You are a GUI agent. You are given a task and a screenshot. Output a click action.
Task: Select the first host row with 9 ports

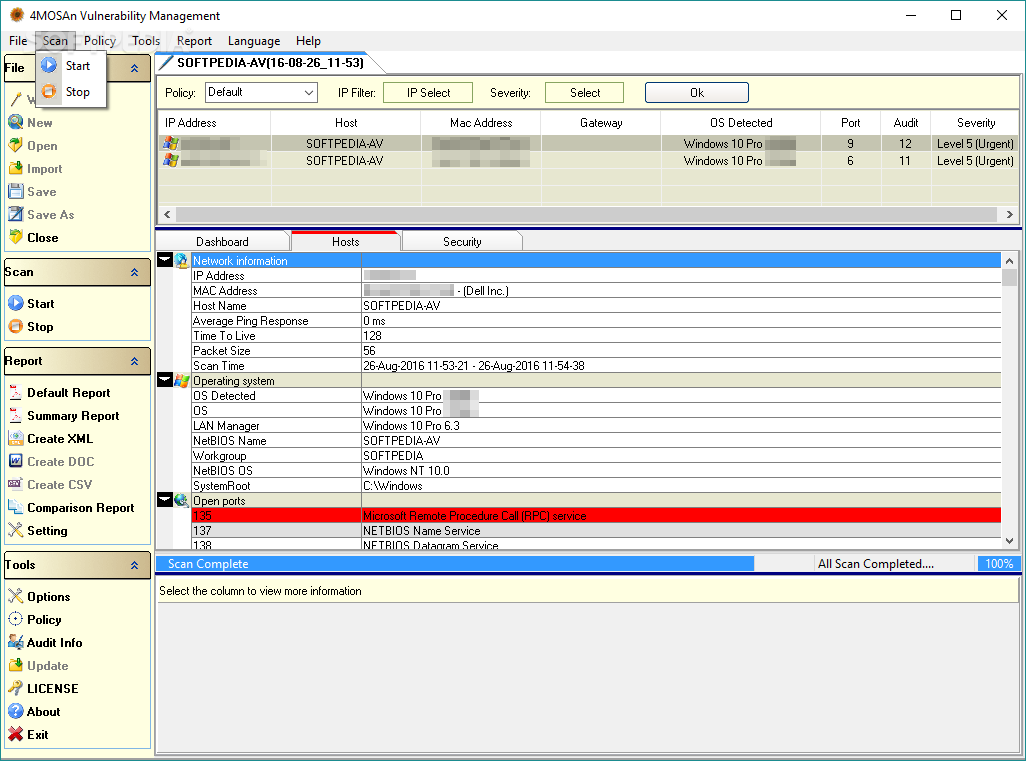pyautogui.click(x=588, y=143)
